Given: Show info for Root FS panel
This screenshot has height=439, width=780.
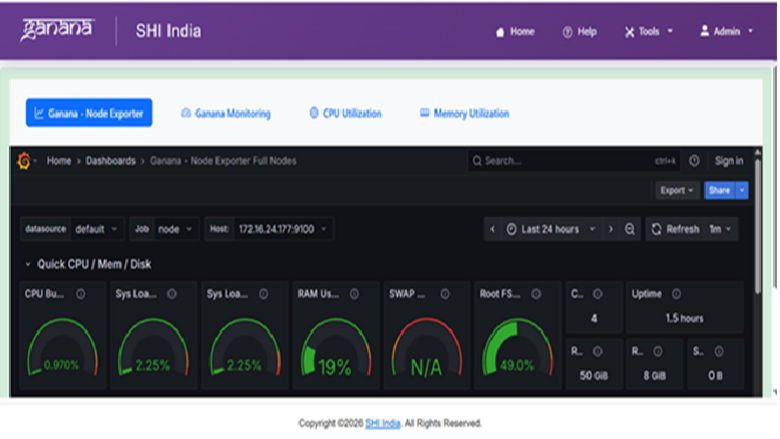Looking at the screenshot, I should 536,294.
